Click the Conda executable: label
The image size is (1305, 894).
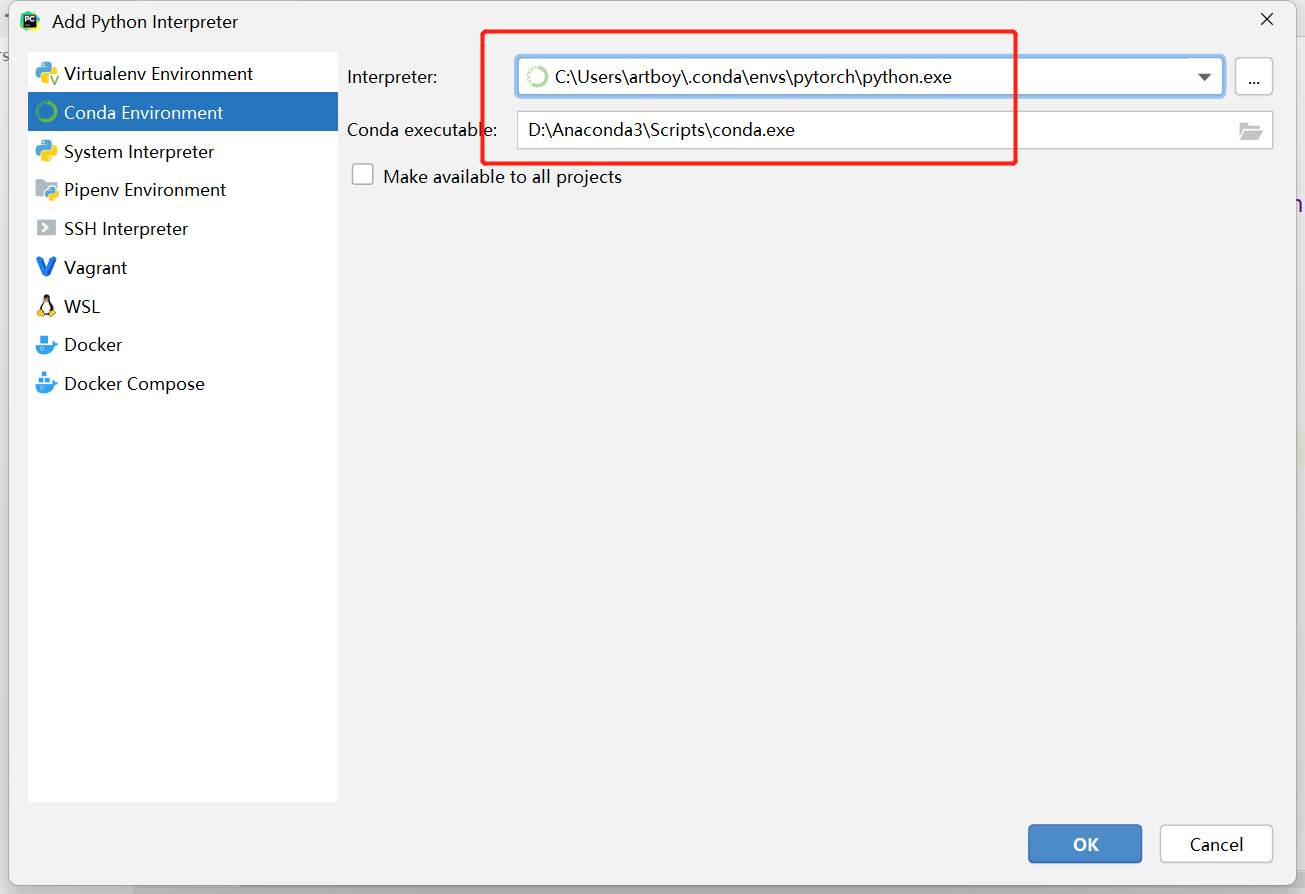pyautogui.click(x=422, y=130)
